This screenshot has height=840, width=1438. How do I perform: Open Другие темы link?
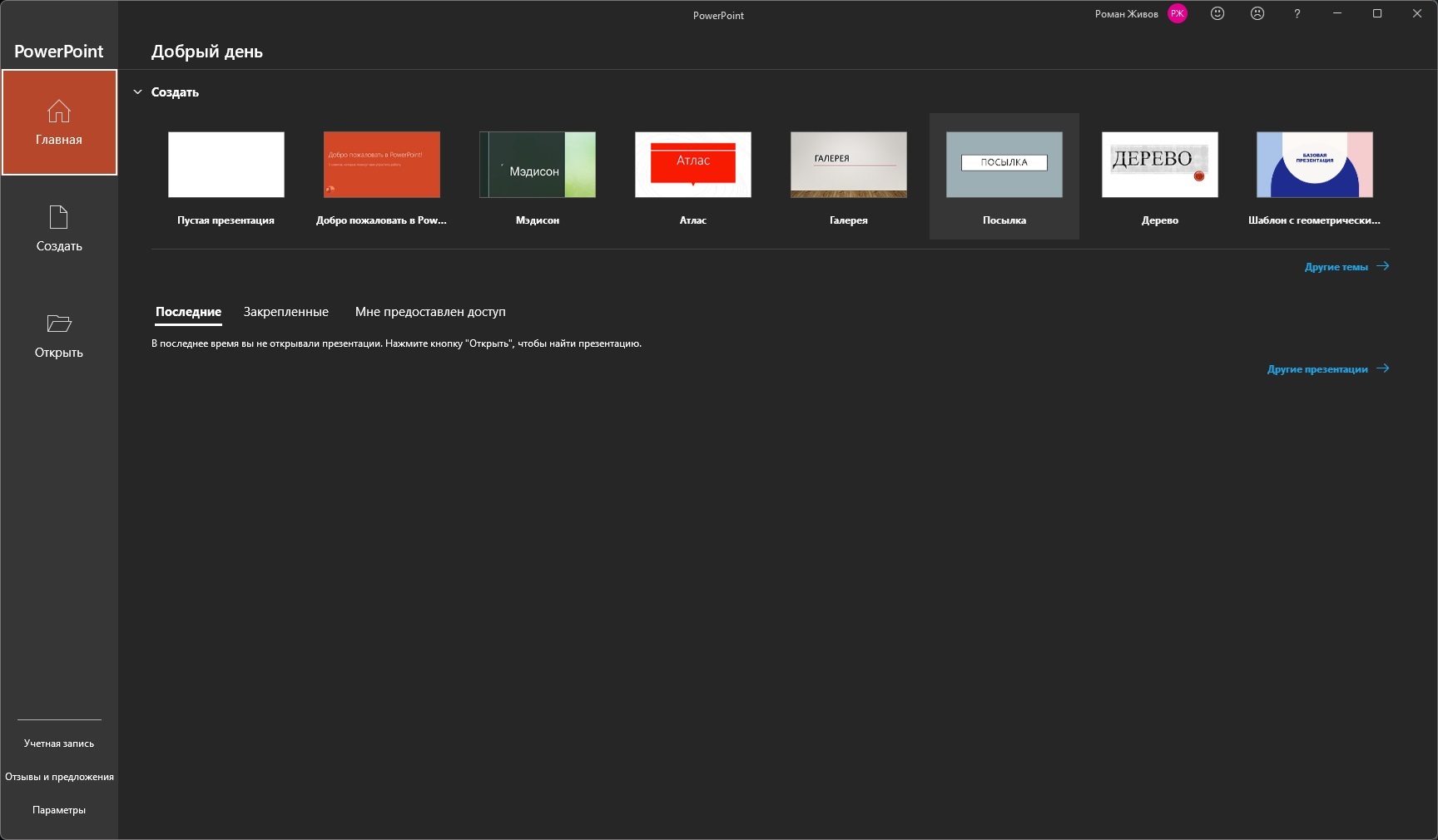pyautogui.click(x=1346, y=267)
